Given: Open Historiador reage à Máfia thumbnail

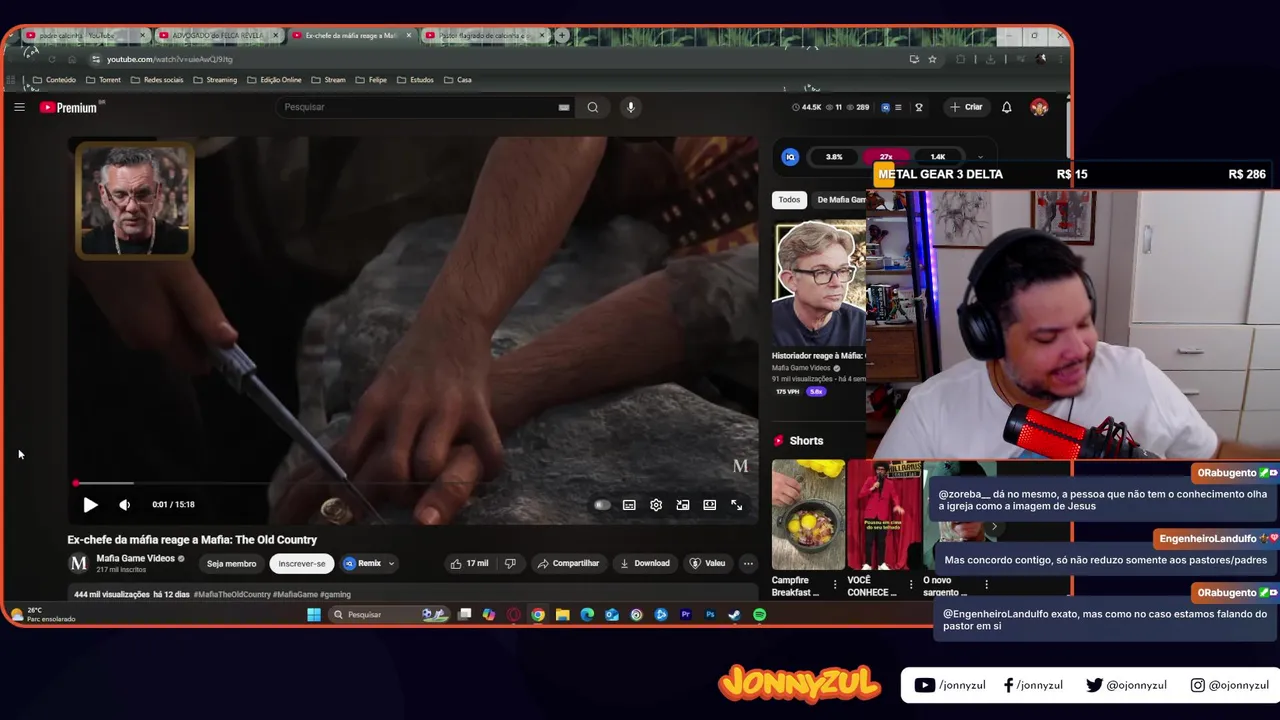Looking at the screenshot, I should pos(819,283).
